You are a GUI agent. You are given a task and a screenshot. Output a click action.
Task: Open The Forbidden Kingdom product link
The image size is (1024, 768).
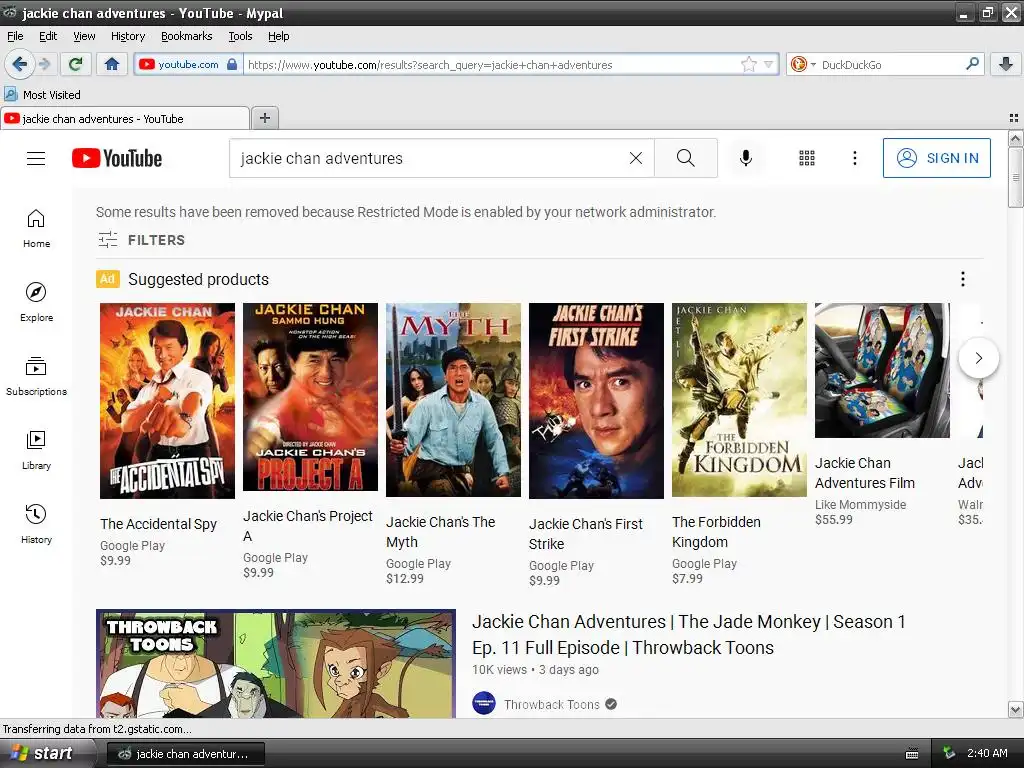[x=716, y=532]
